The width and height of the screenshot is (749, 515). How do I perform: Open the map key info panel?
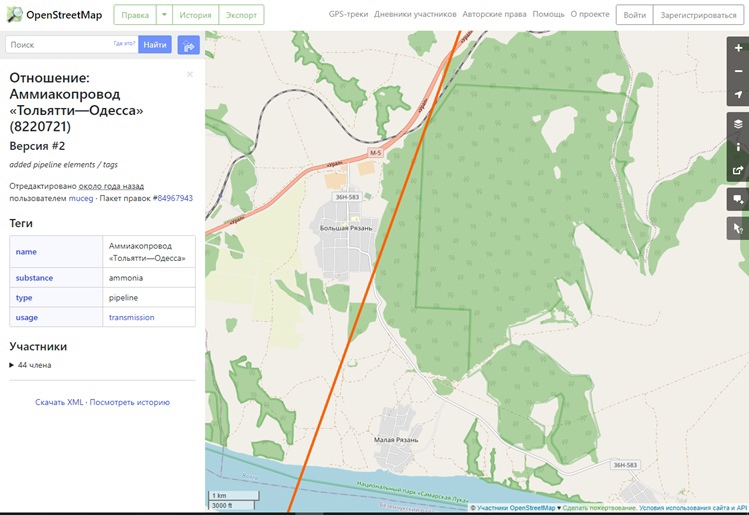click(738, 147)
